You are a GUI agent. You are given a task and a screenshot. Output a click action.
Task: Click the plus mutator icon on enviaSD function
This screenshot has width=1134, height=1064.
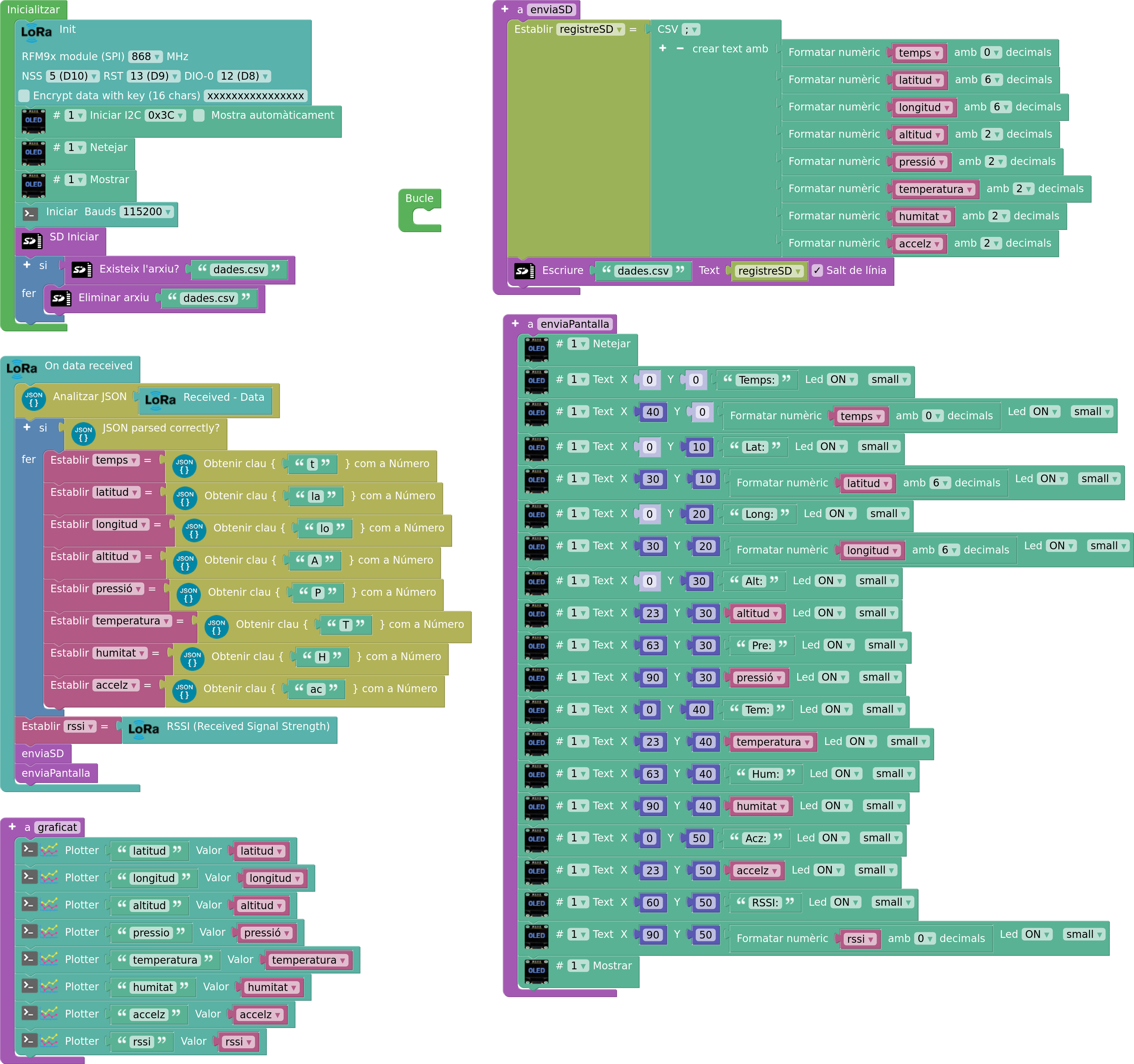[504, 9]
